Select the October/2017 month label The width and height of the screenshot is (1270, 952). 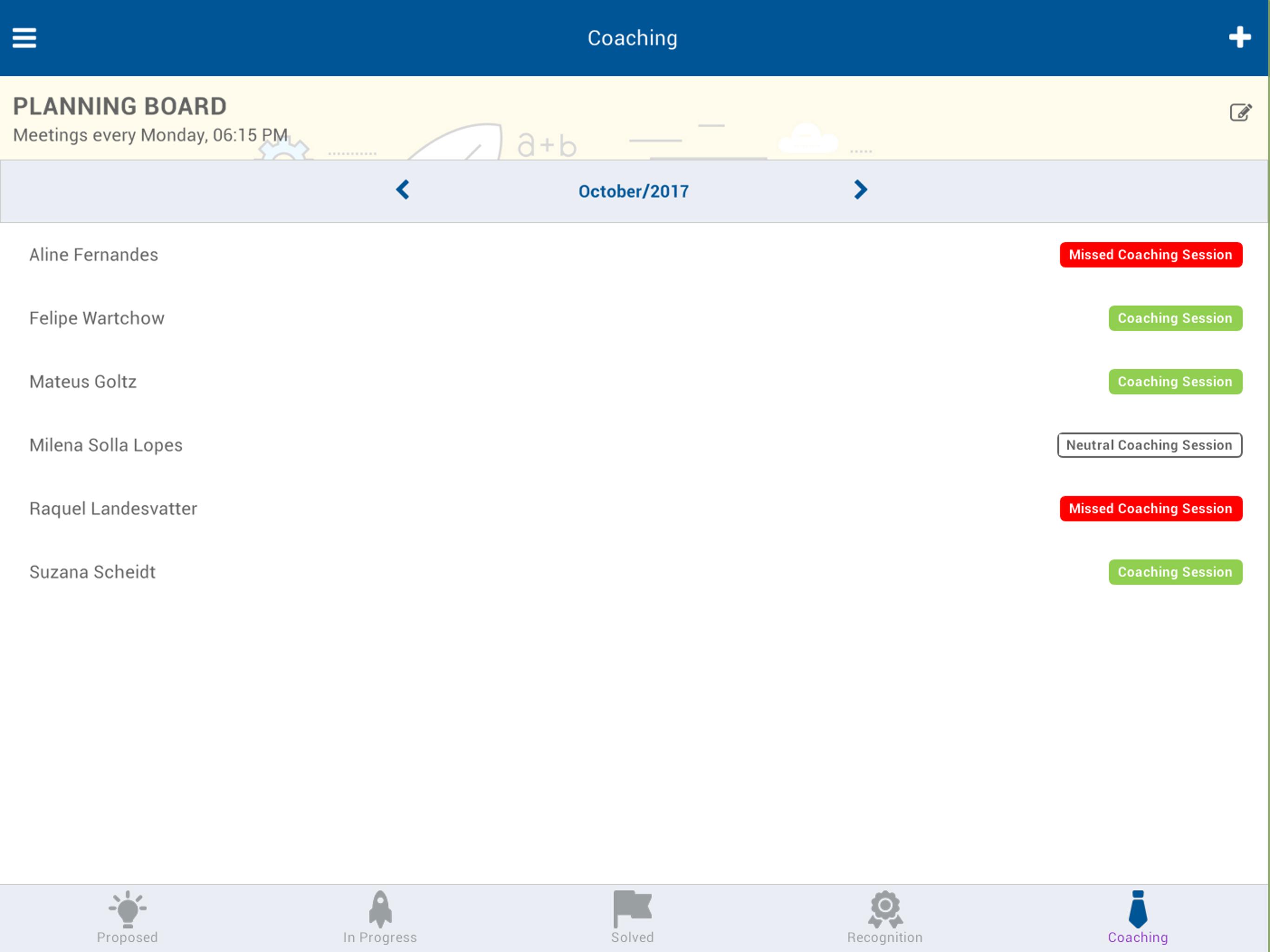(633, 191)
